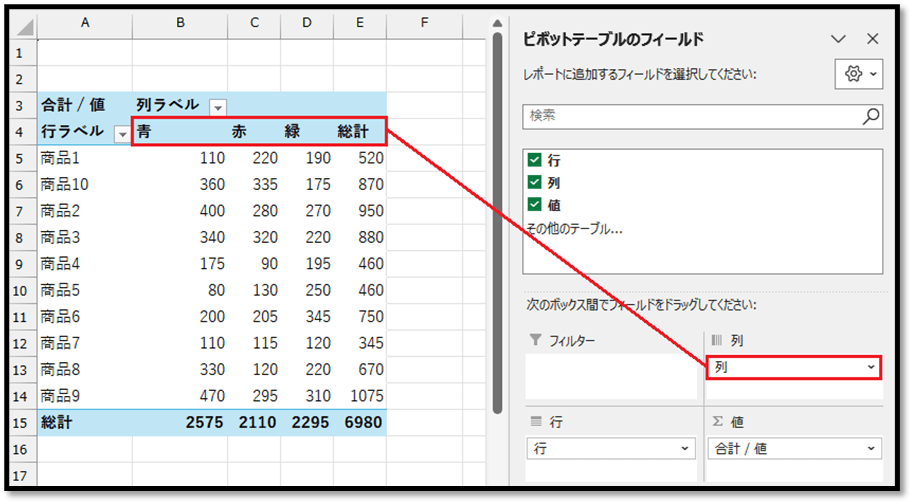Image resolution: width=913 pixels, height=504 pixels.
Task: Uncheck the 行 field checkbox
Action: [x=535, y=161]
